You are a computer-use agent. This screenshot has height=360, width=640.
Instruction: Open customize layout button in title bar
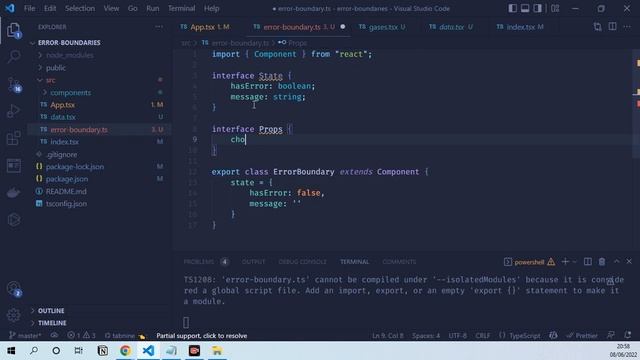point(555,9)
